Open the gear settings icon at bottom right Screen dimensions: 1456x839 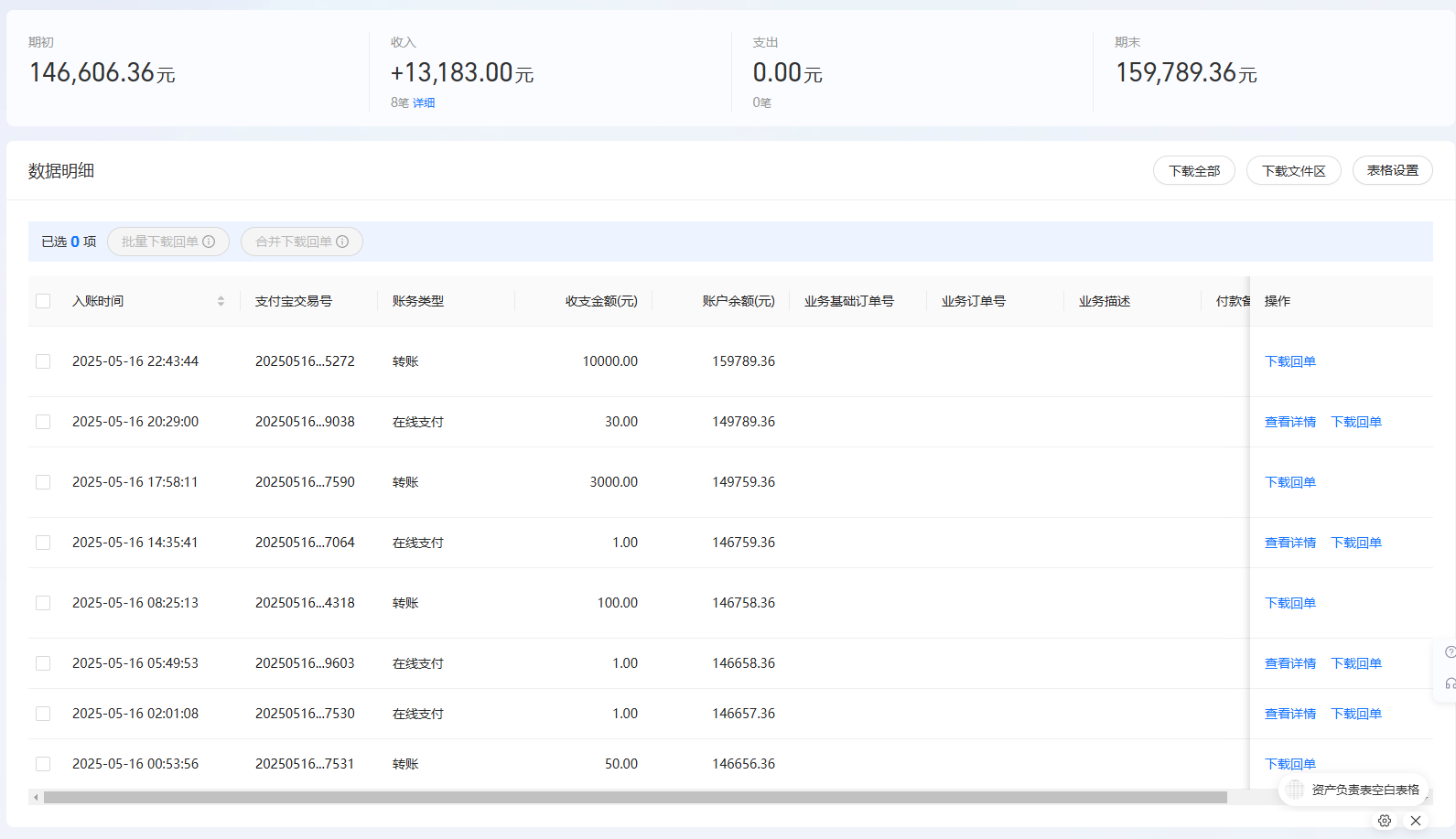pos(1385,821)
